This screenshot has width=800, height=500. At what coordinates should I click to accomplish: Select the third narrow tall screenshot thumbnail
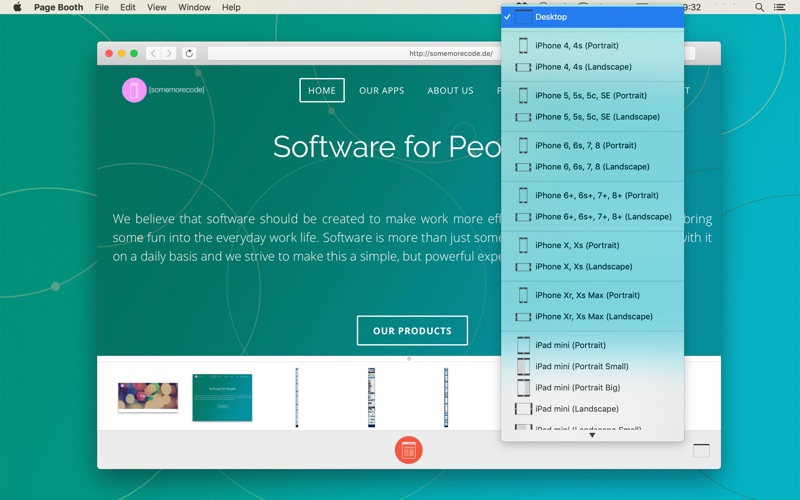click(446, 397)
